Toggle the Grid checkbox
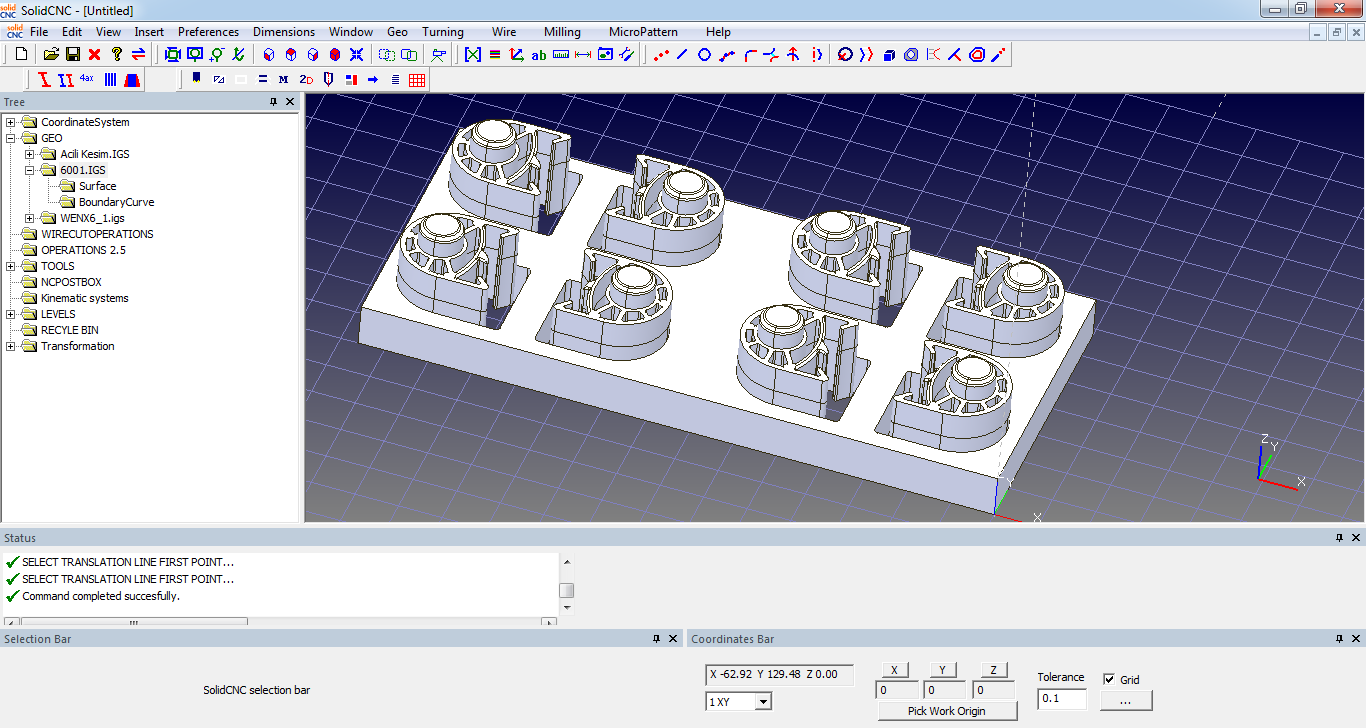This screenshot has height=728, width=1366. pos(1108,679)
